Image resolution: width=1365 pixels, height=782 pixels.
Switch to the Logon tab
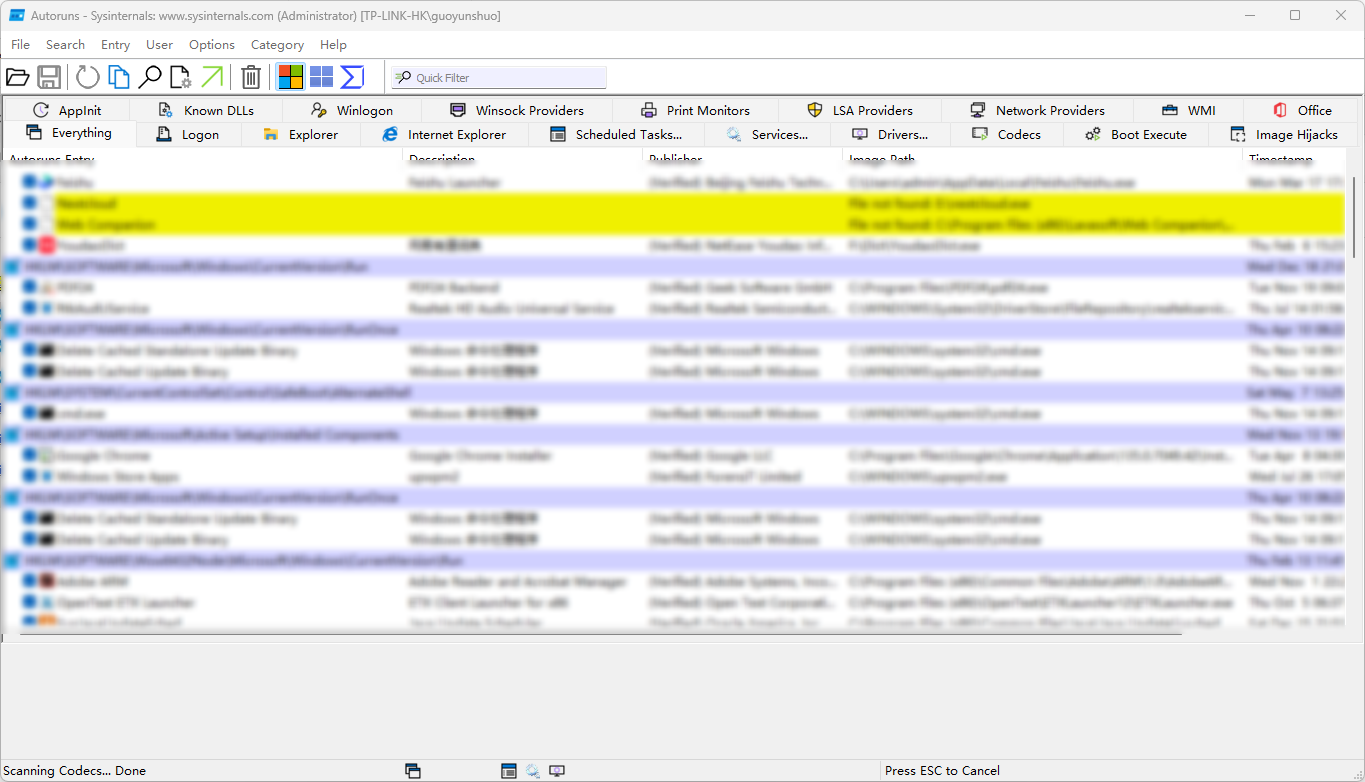tap(188, 134)
